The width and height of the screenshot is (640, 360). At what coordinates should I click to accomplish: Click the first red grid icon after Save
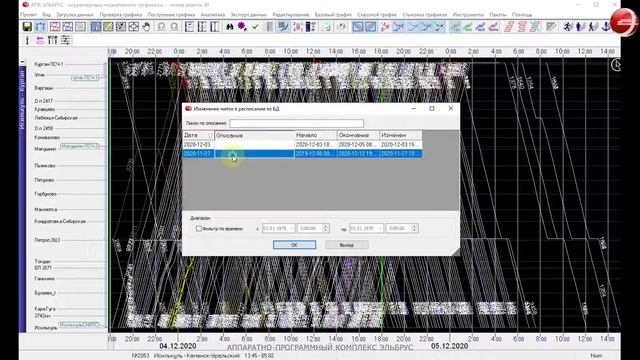(x=55, y=27)
